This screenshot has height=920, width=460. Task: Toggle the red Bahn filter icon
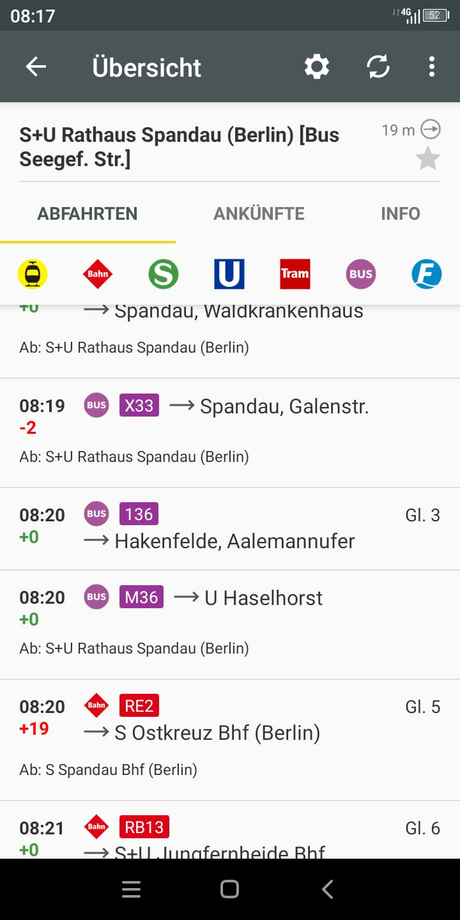97,274
